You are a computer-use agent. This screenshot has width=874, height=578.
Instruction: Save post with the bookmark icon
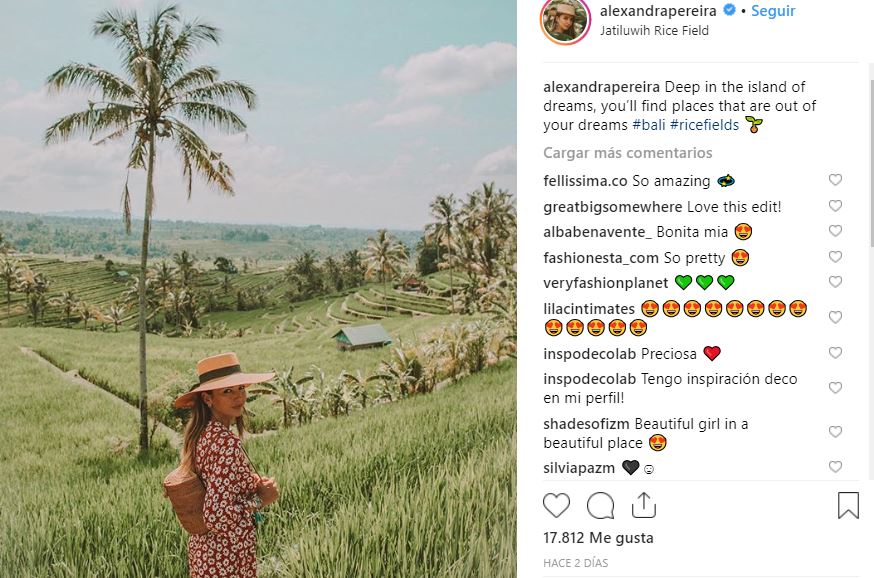(848, 505)
